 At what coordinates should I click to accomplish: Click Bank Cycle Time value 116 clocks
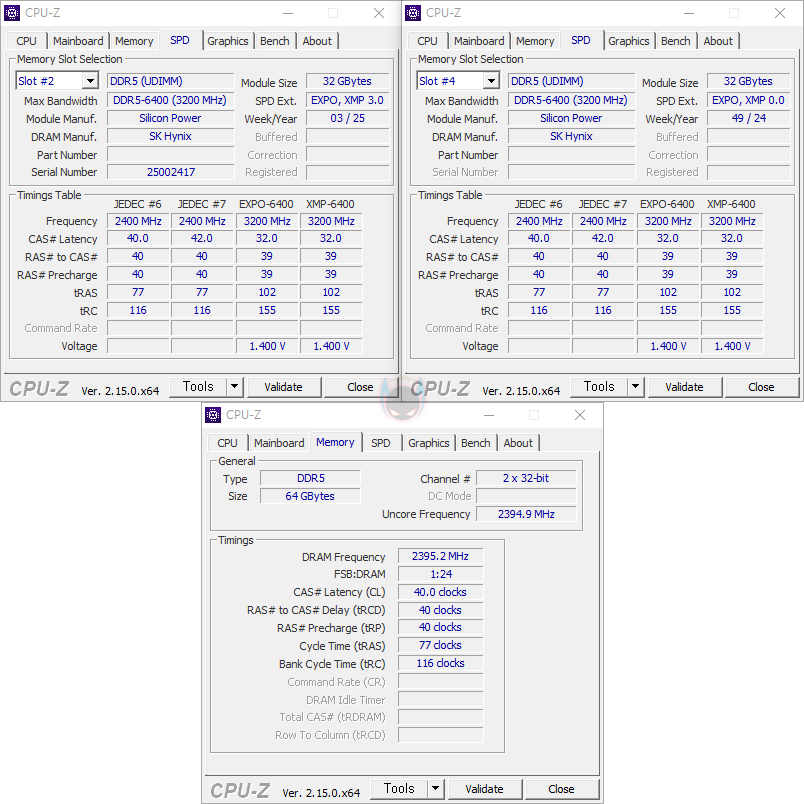[x=440, y=664]
